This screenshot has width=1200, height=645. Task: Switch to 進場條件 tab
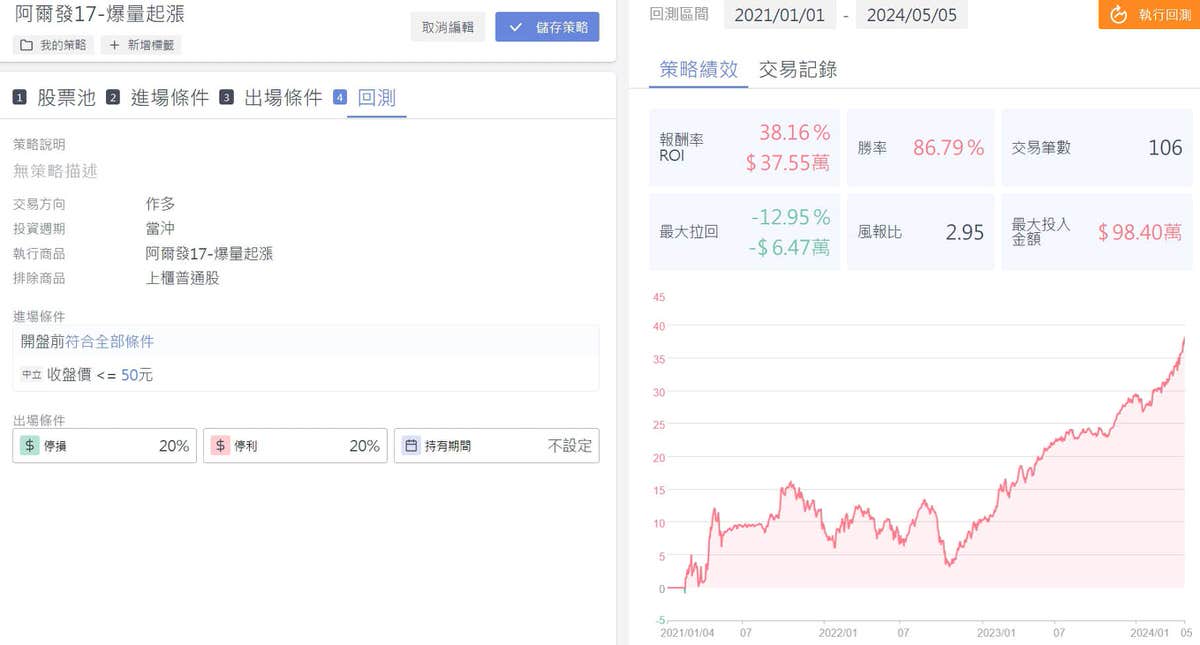coord(170,98)
